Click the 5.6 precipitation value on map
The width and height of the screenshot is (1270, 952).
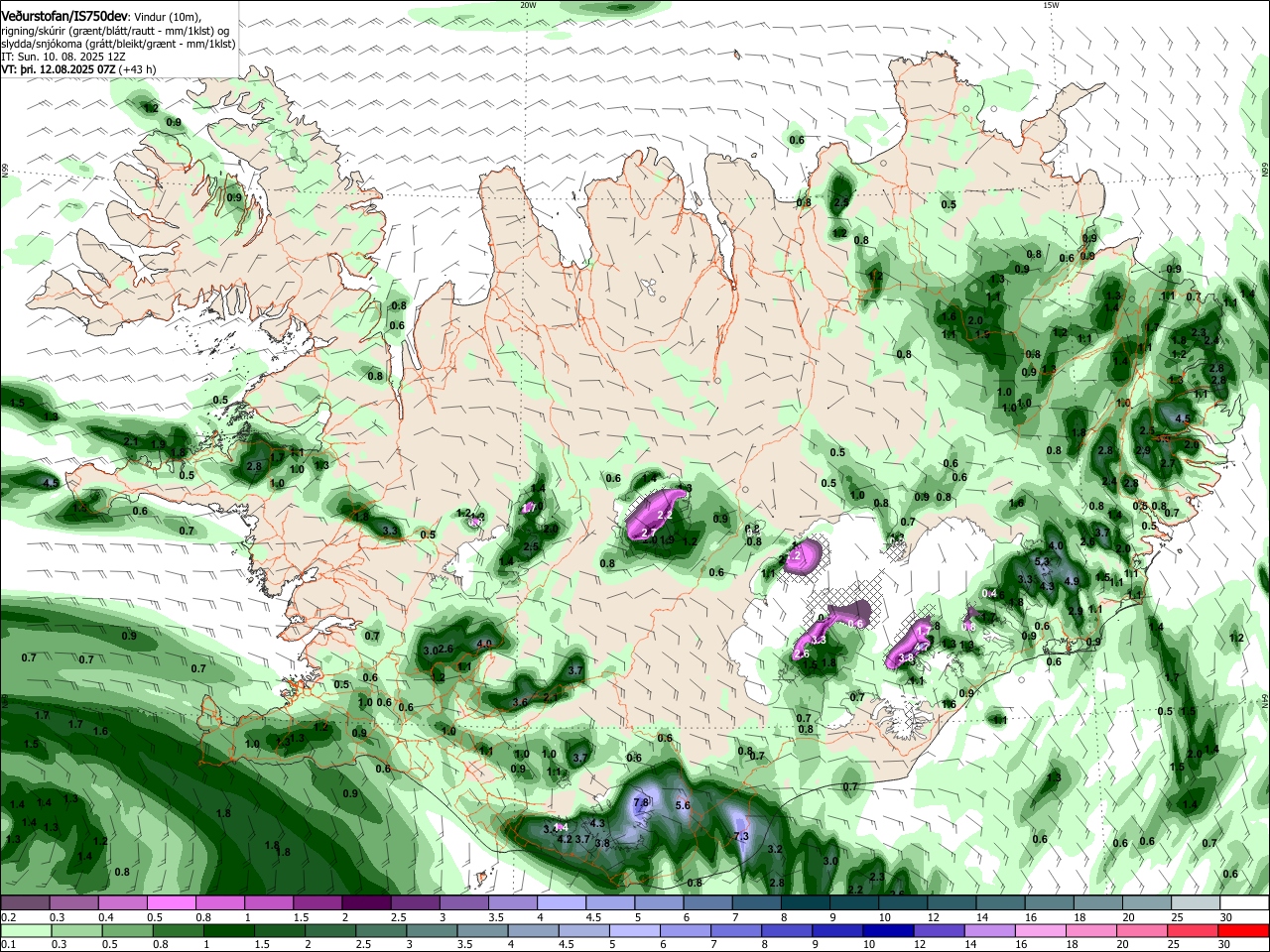pos(683,806)
